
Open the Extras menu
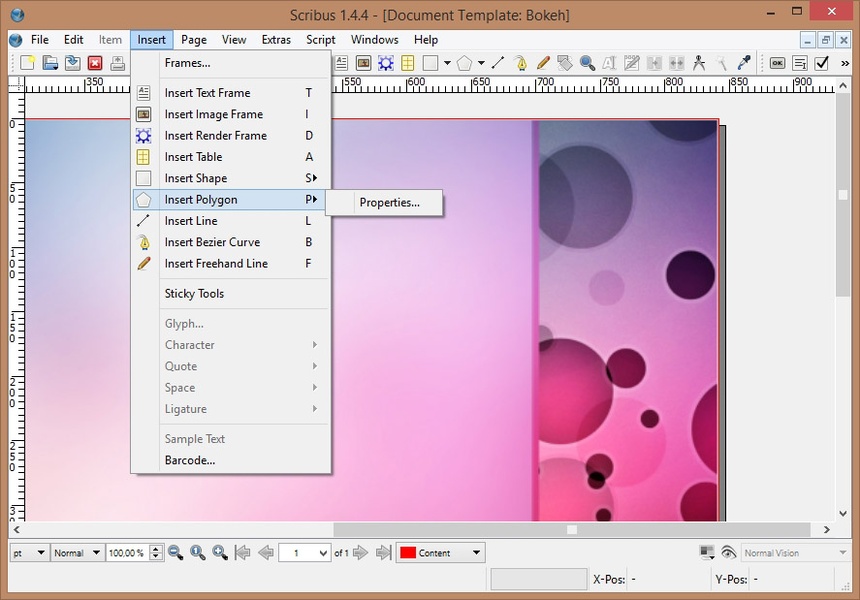pos(276,40)
